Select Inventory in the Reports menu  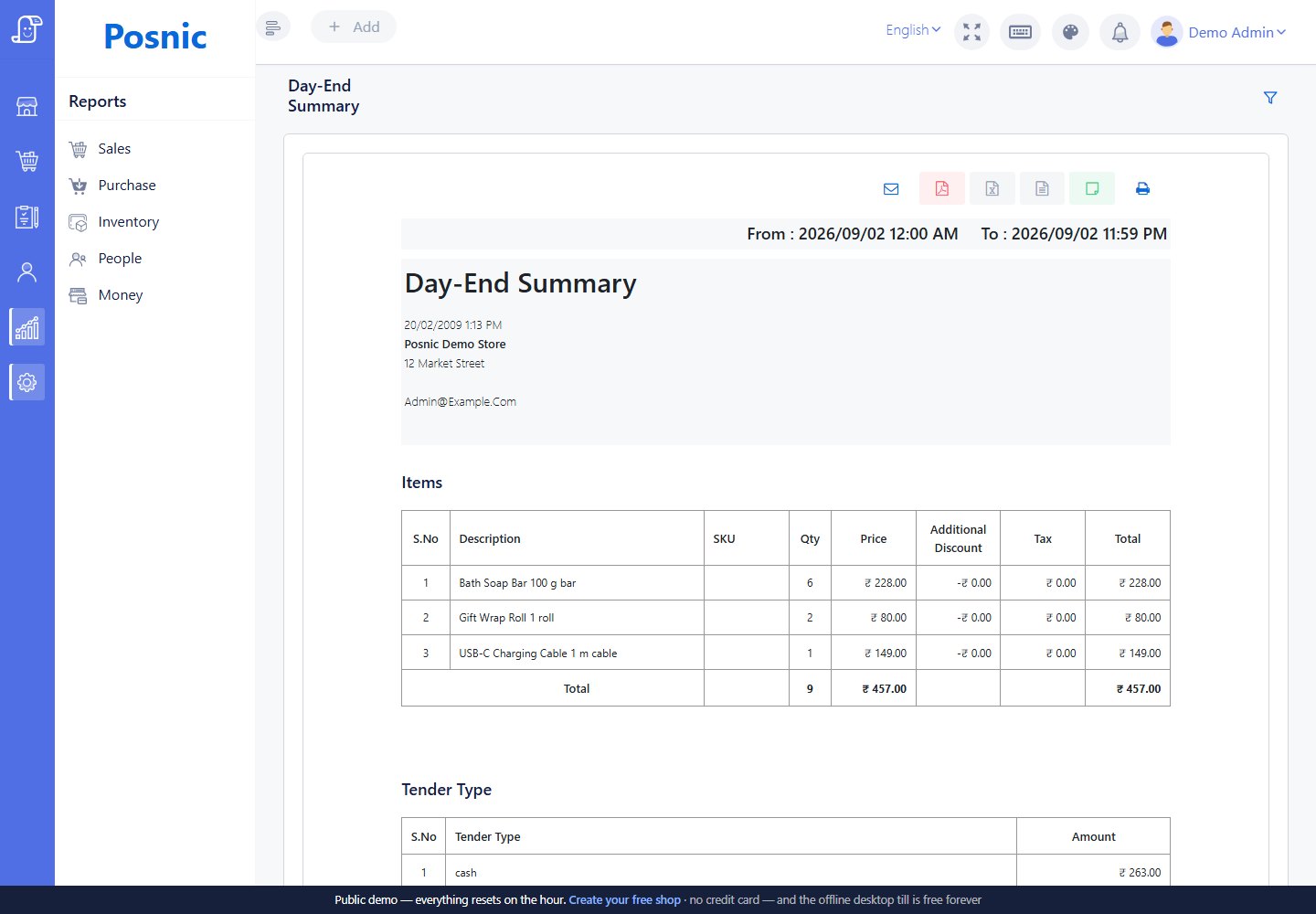click(129, 221)
